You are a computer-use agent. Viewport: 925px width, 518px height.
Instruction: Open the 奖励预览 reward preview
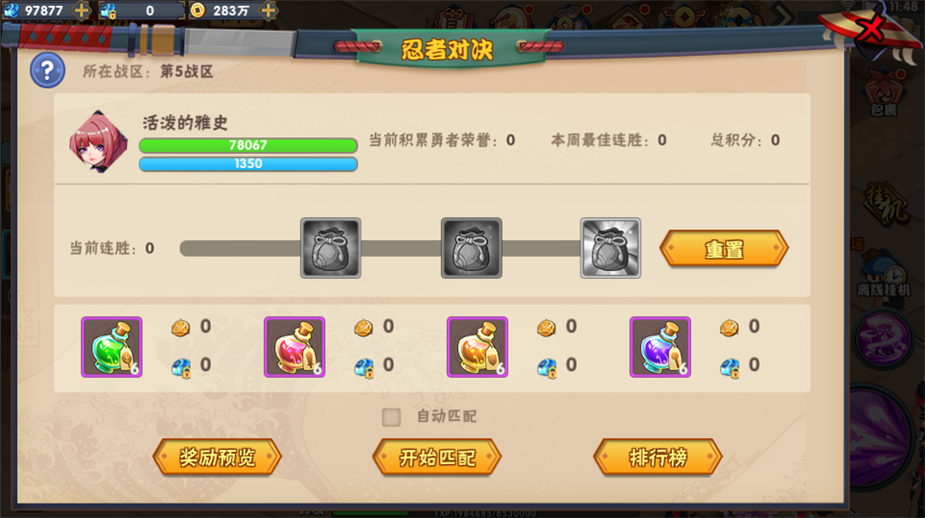pyautogui.click(x=217, y=457)
